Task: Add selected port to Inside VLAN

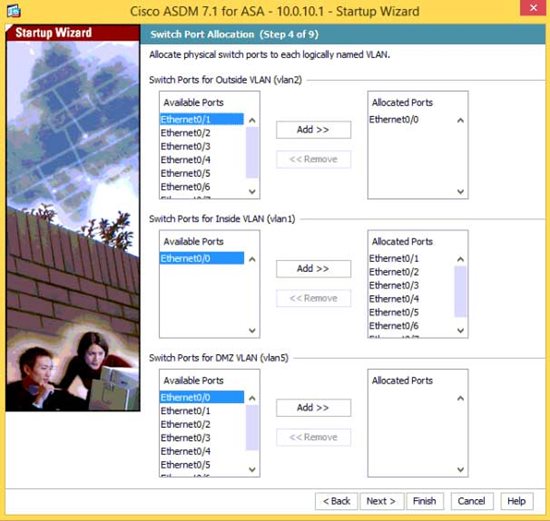Action: [313, 269]
